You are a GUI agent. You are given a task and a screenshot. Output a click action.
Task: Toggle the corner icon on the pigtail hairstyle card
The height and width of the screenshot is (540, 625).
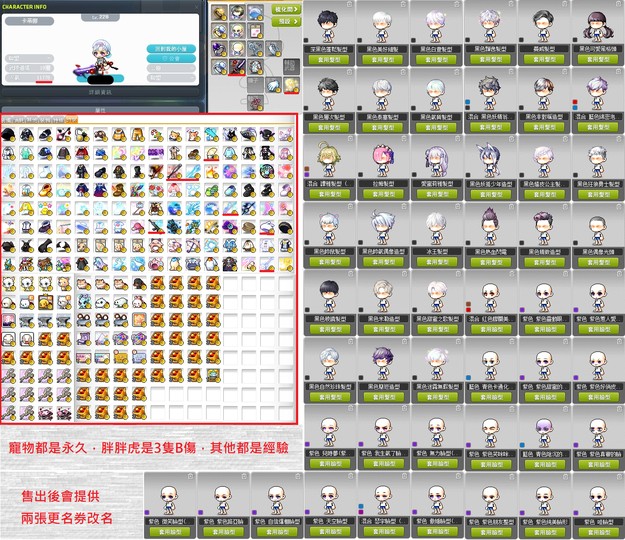pos(619,4)
